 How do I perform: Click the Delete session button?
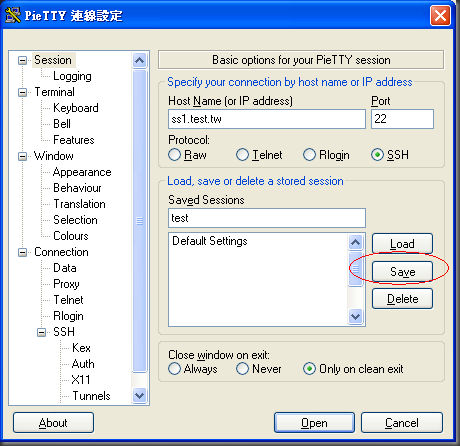coord(402,299)
